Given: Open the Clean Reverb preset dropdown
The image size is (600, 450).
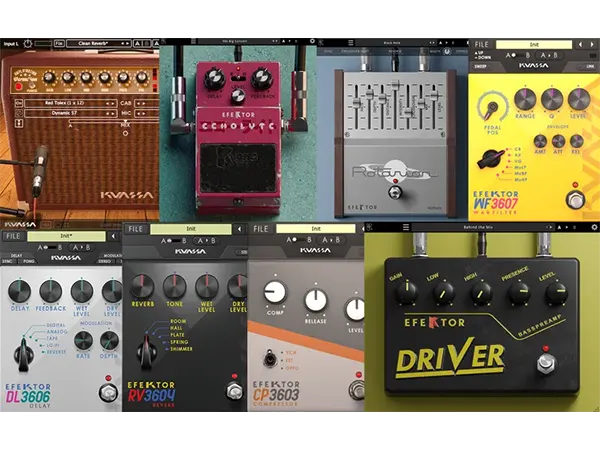Looking at the screenshot, I should 97,43.
